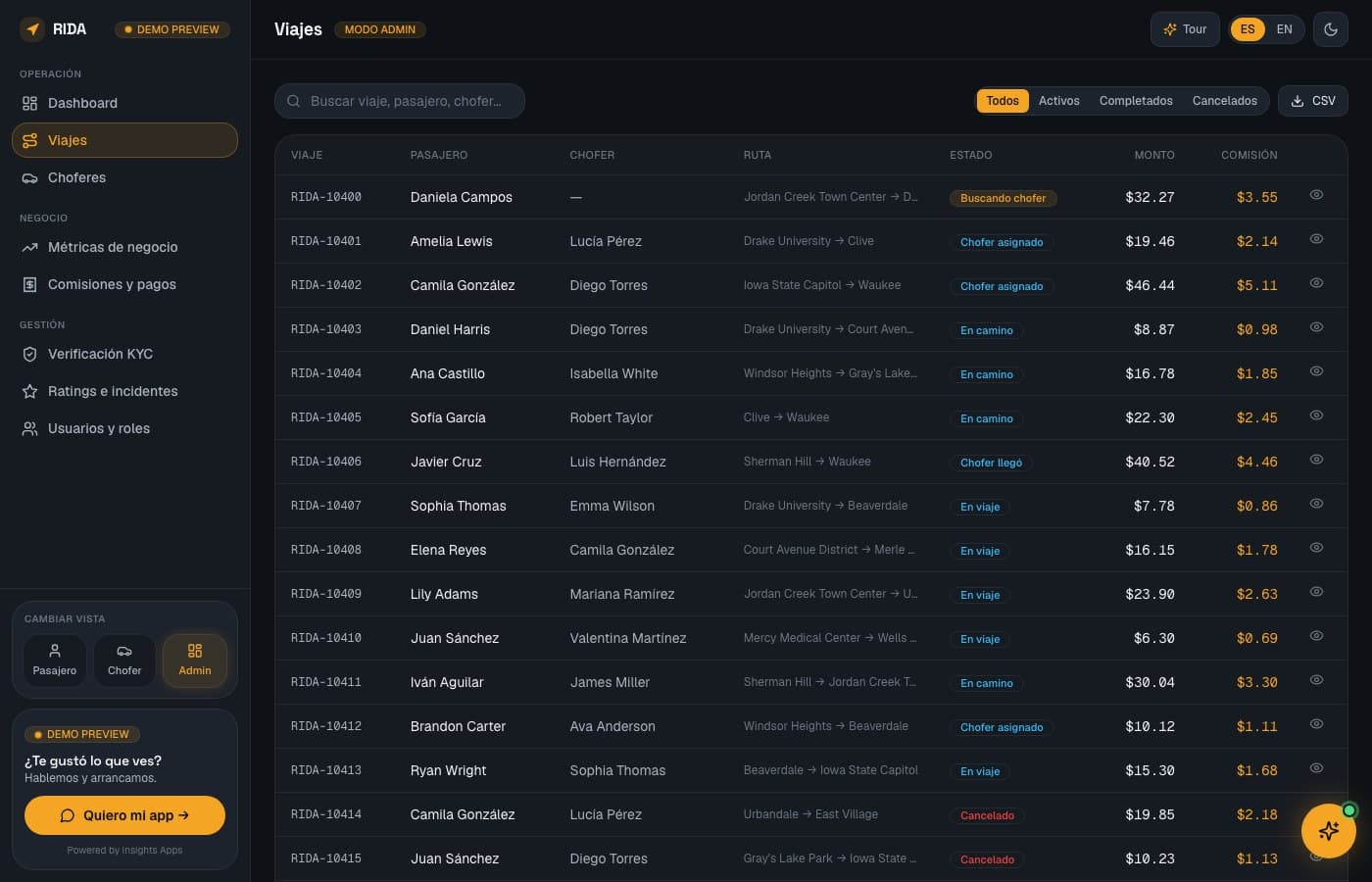Switch language to ES
1372x882 pixels.
1248,29
